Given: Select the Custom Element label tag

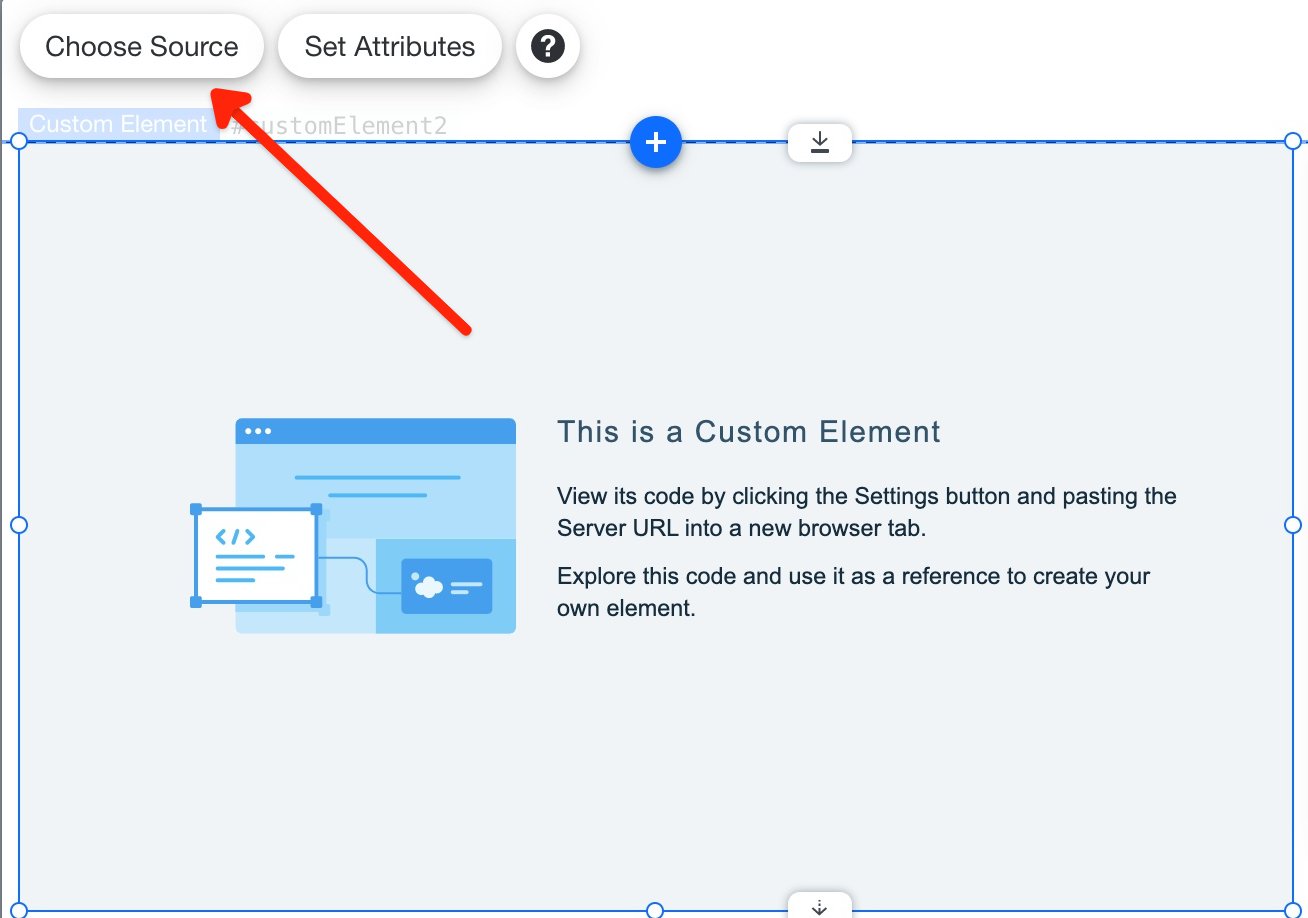Looking at the screenshot, I should 117,124.
